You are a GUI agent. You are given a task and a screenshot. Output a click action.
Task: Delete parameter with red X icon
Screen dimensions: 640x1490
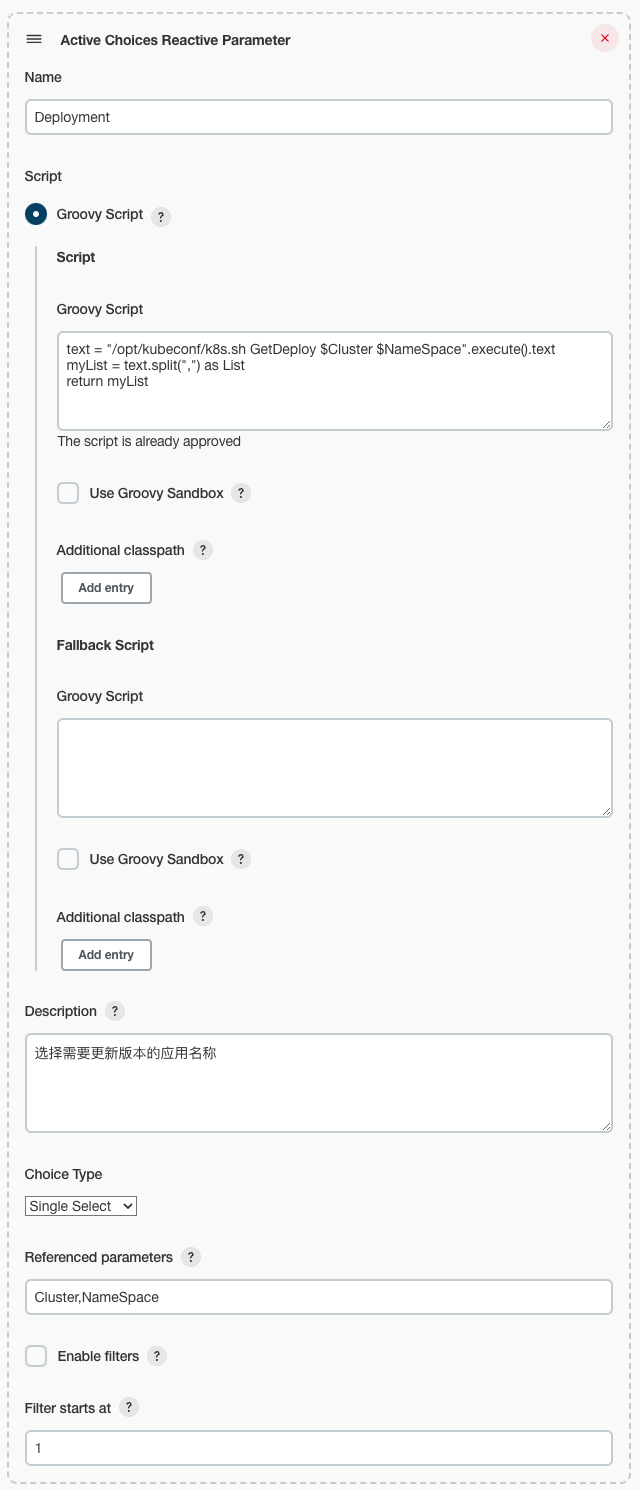point(604,38)
